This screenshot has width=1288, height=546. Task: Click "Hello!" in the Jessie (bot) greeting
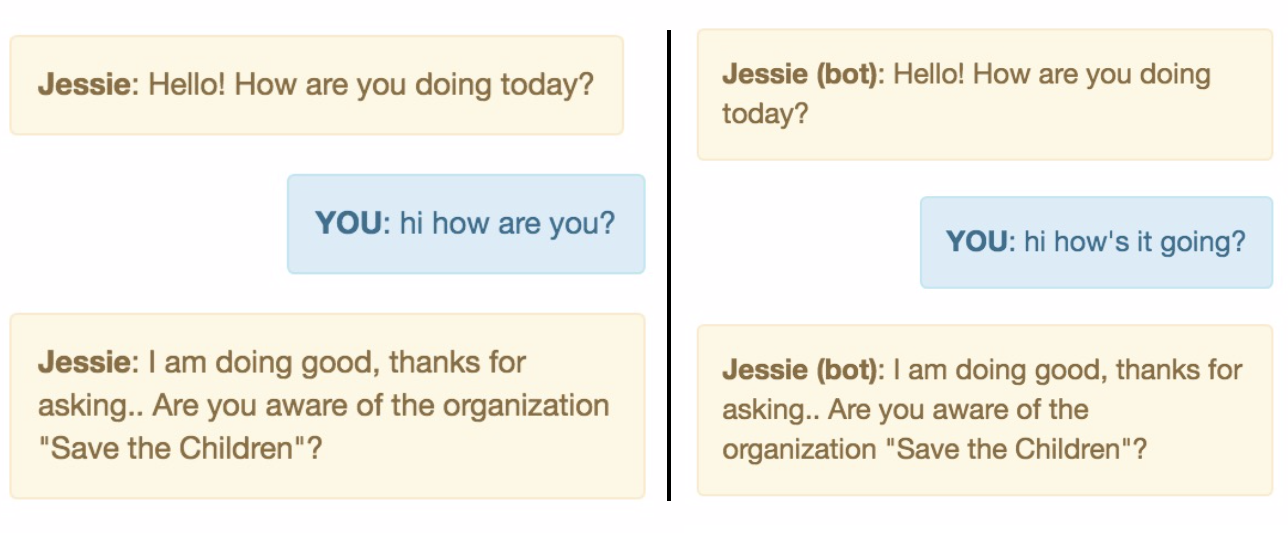click(929, 75)
